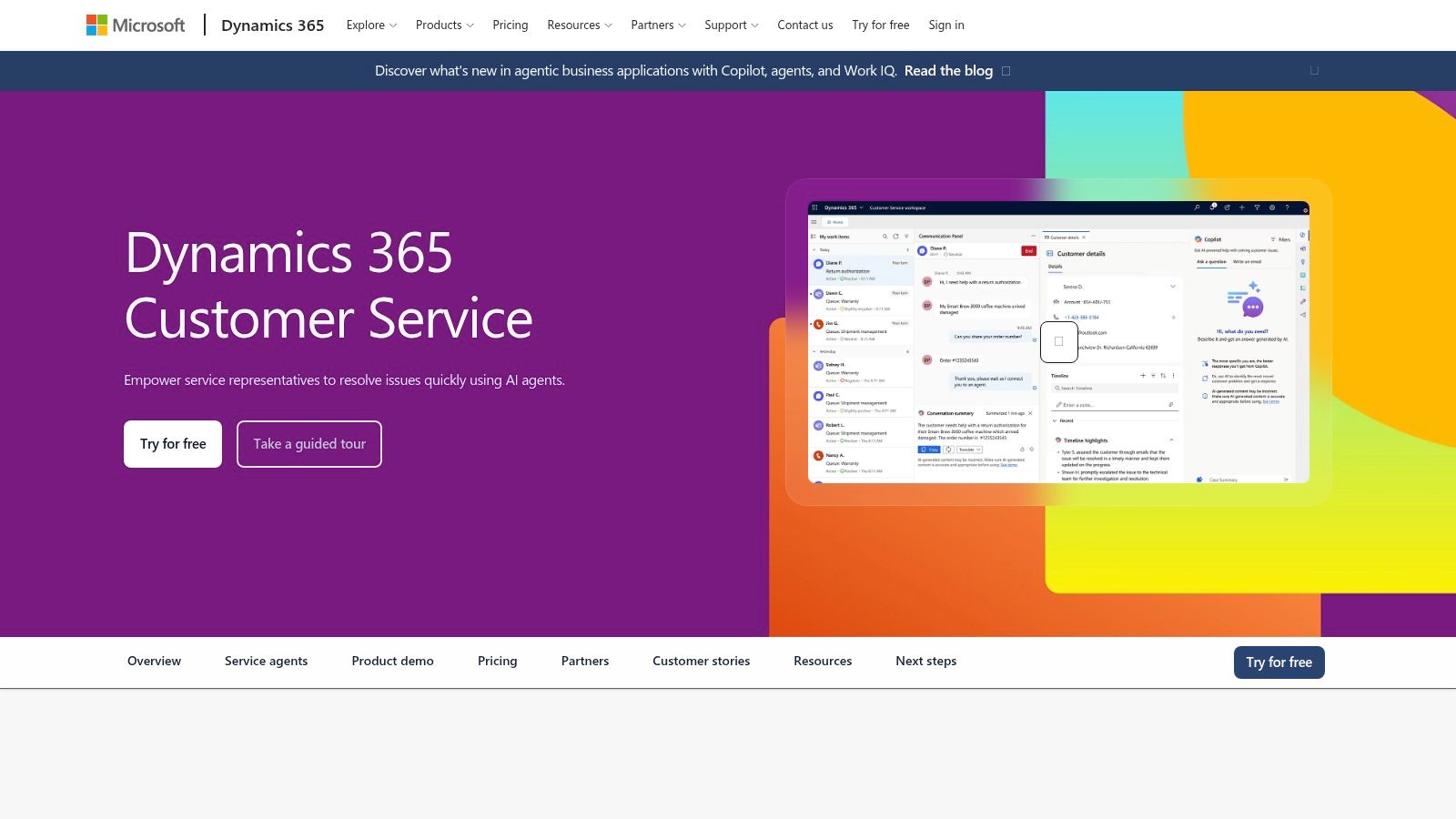Open Pricing in the top navigation bar
The height and width of the screenshot is (819, 1456).
tap(511, 25)
